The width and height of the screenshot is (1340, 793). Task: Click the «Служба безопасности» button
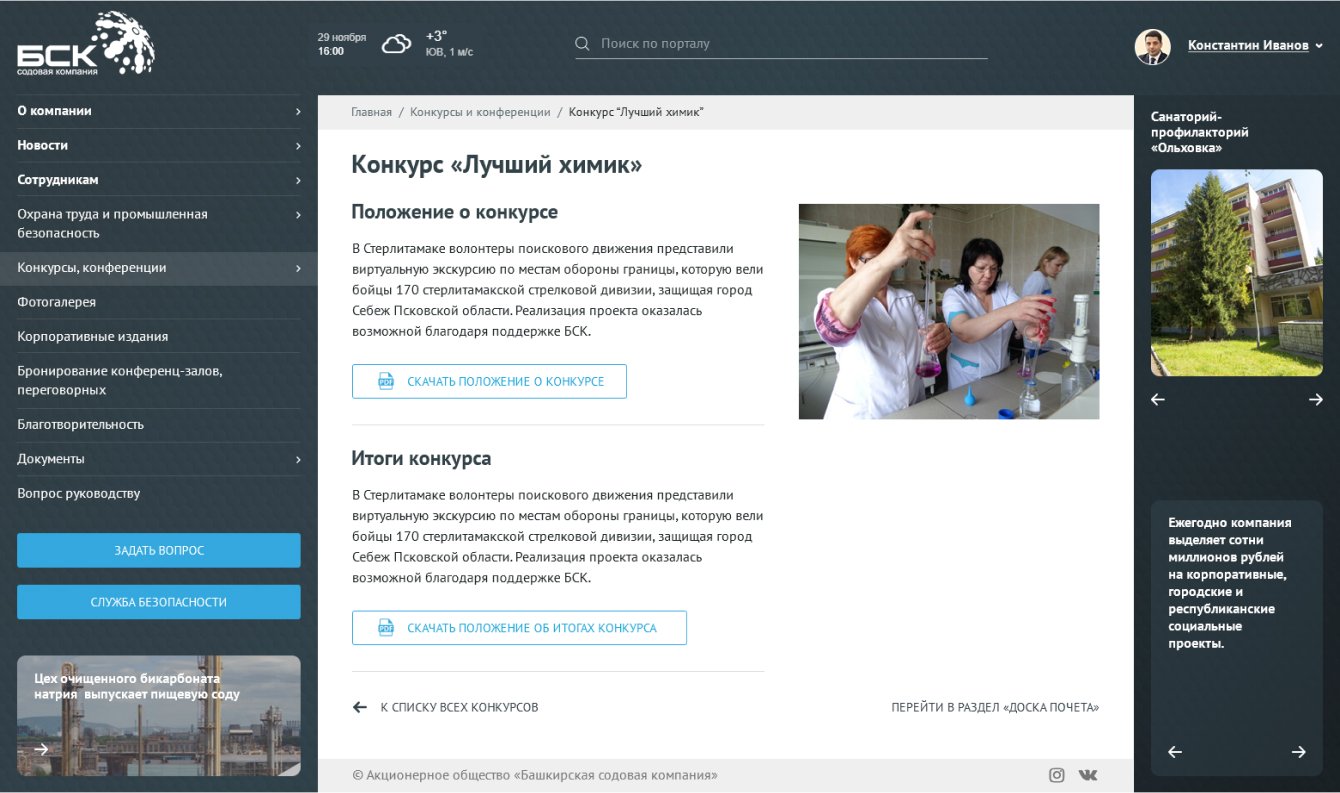click(159, 602)
